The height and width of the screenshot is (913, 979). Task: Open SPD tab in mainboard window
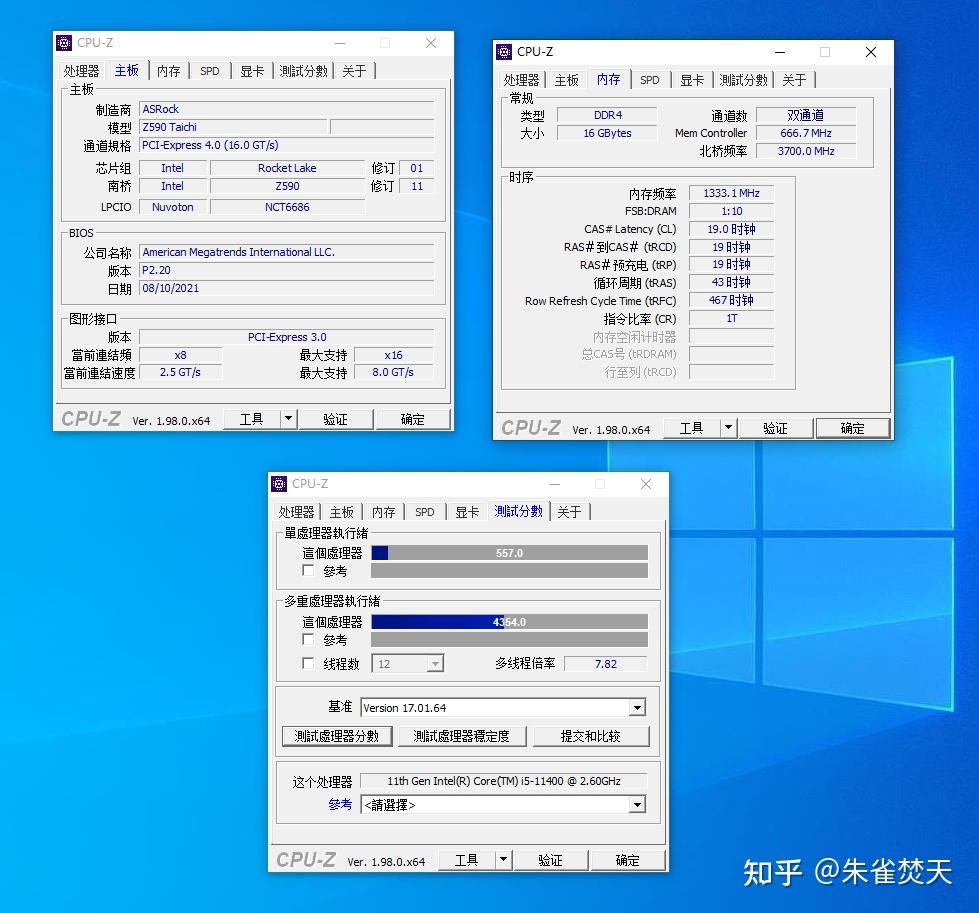(210, 71)
